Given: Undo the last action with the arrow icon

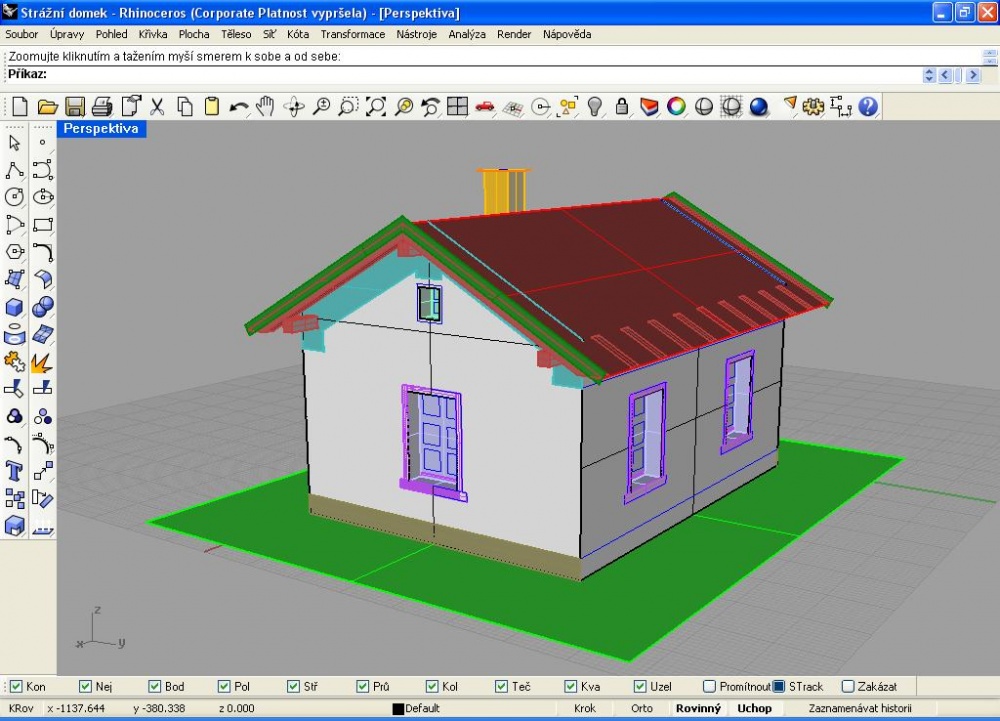Looking at the screenshot, I should 239,106.
